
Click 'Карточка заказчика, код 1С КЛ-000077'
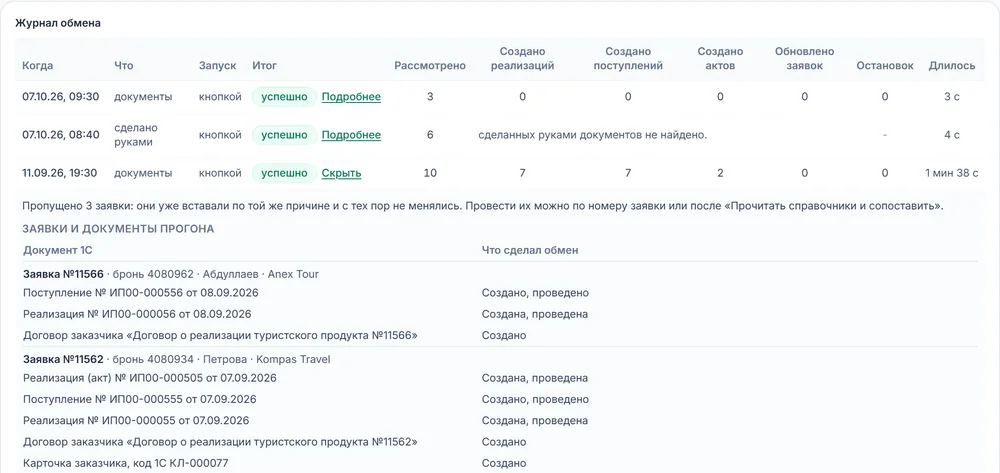click(126, 463)
